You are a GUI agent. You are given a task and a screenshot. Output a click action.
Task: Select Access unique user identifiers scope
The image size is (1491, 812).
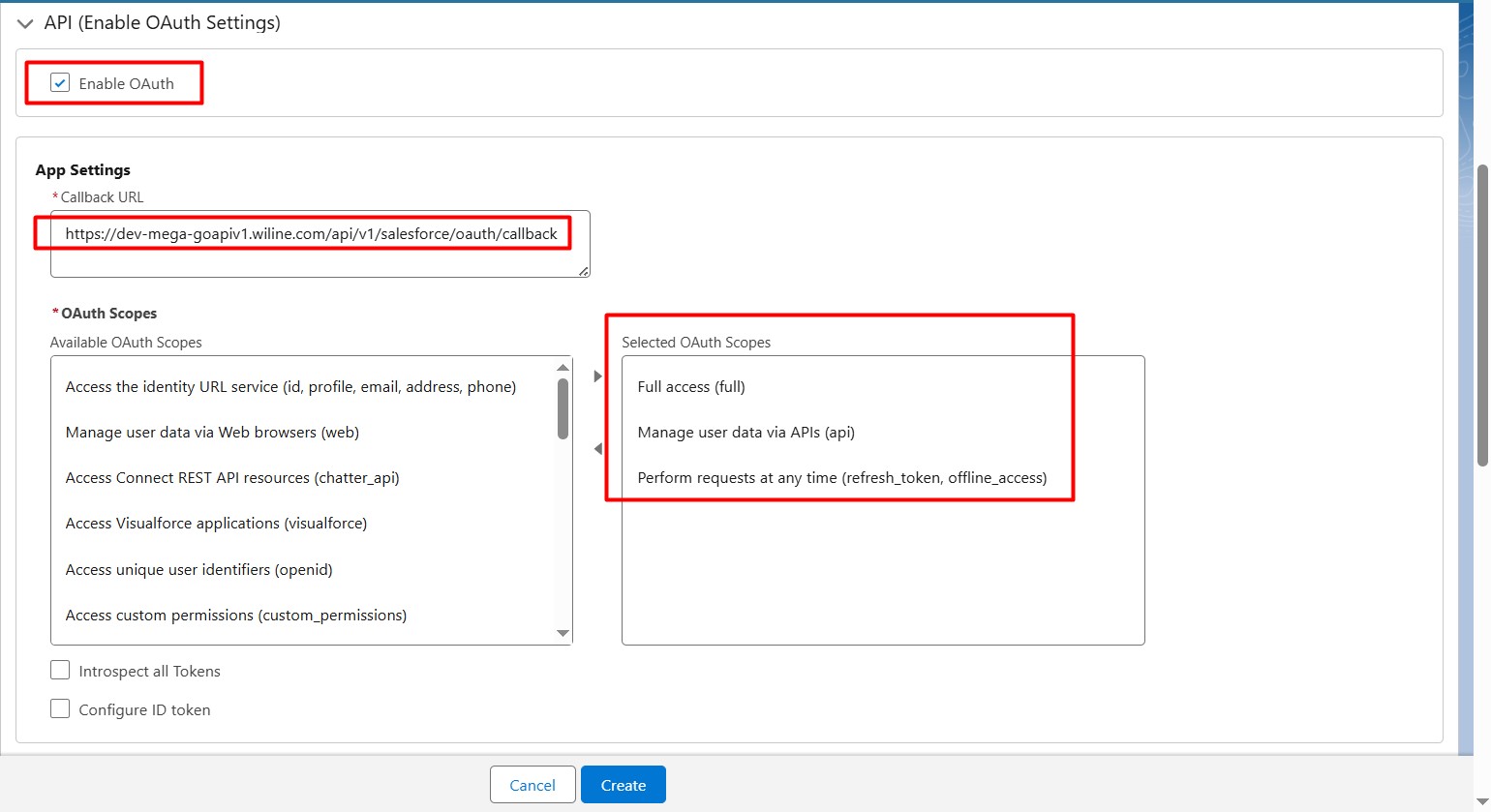[x=198, y=569]
